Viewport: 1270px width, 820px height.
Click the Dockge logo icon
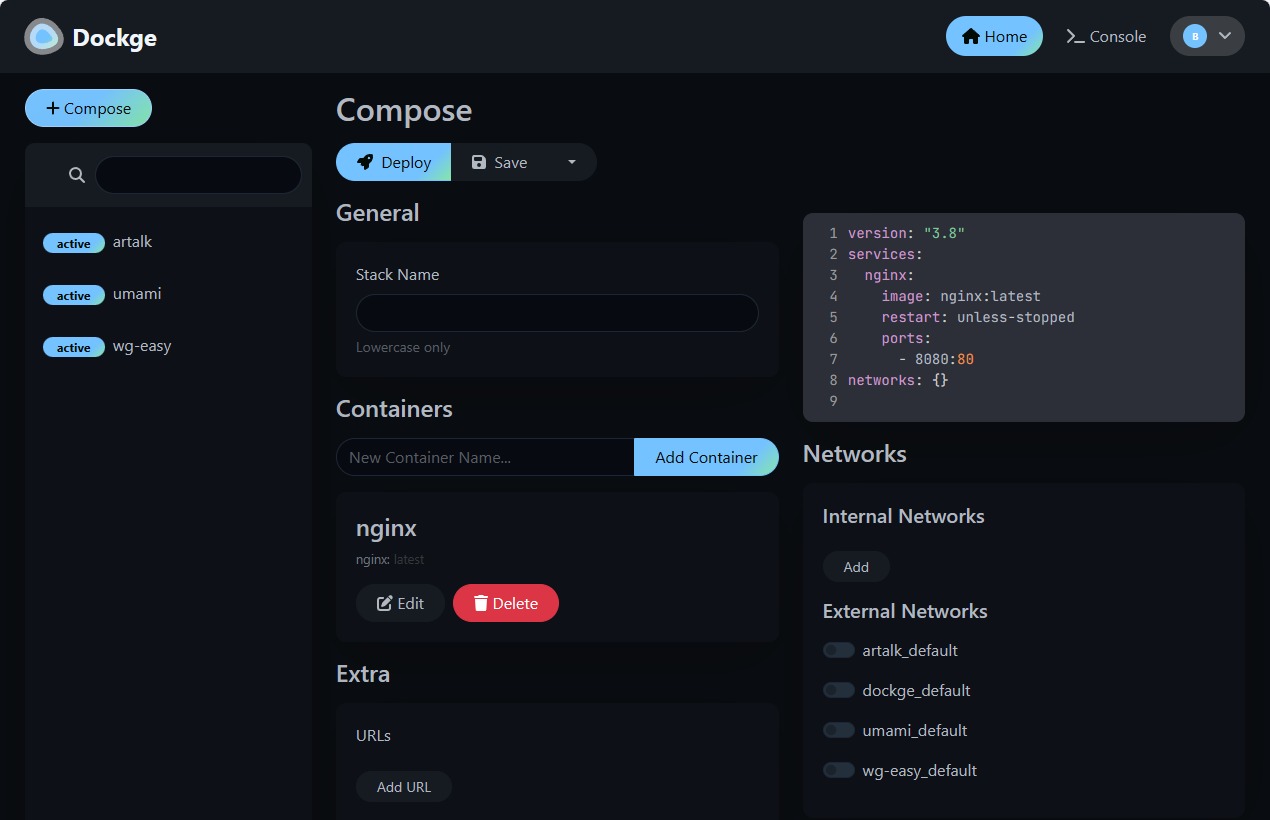point(43,36)
